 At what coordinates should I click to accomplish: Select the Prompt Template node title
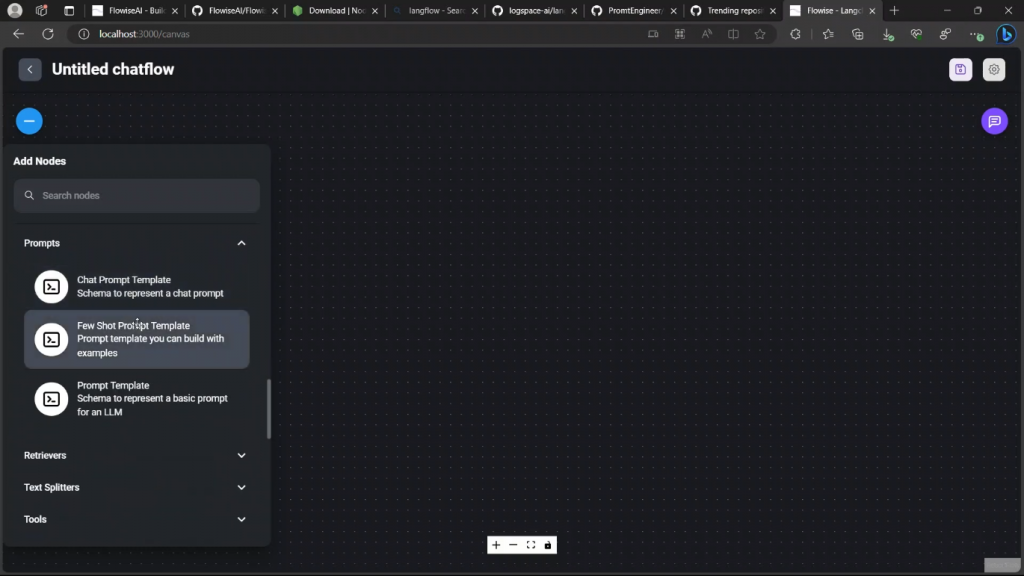click(x=113, y=385)
